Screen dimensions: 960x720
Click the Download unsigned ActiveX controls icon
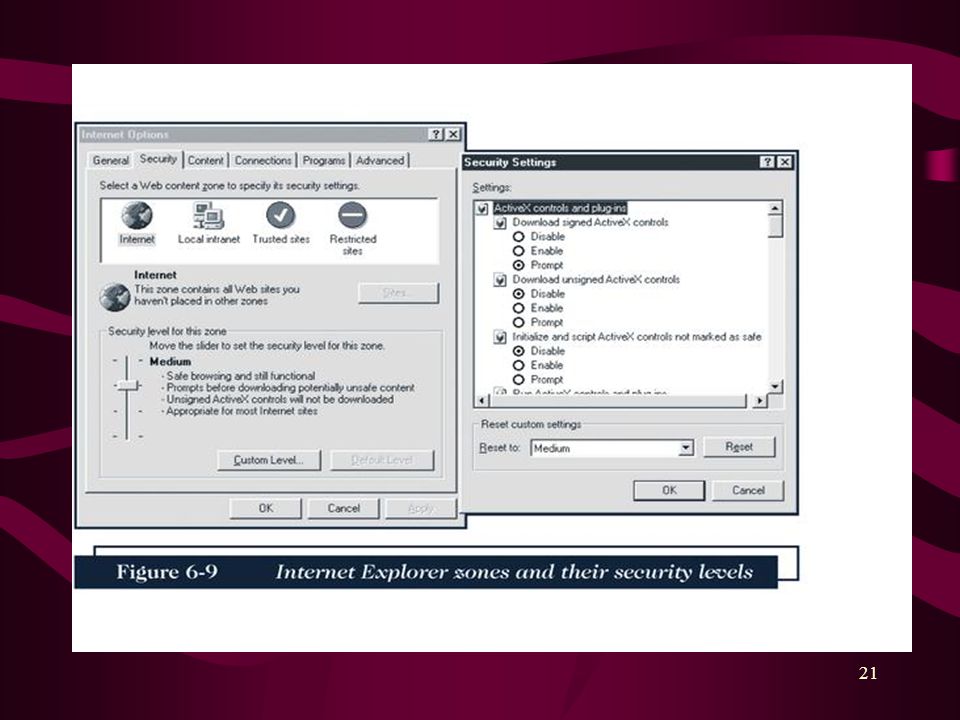click(x=501, y=280)
